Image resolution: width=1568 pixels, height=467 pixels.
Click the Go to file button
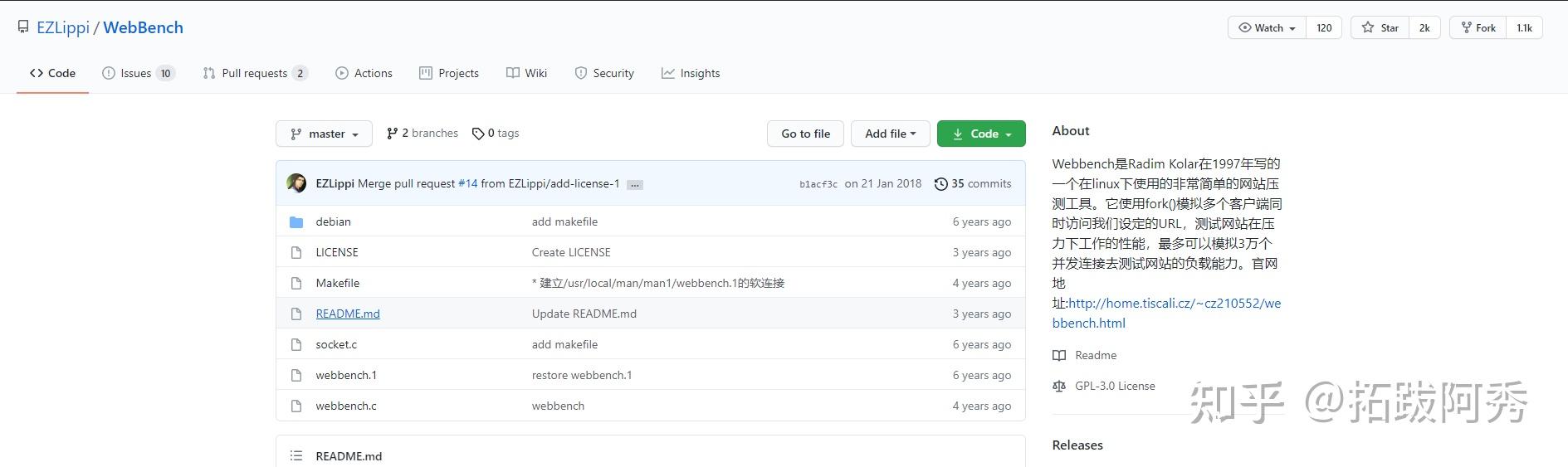(x=805, y=134)
